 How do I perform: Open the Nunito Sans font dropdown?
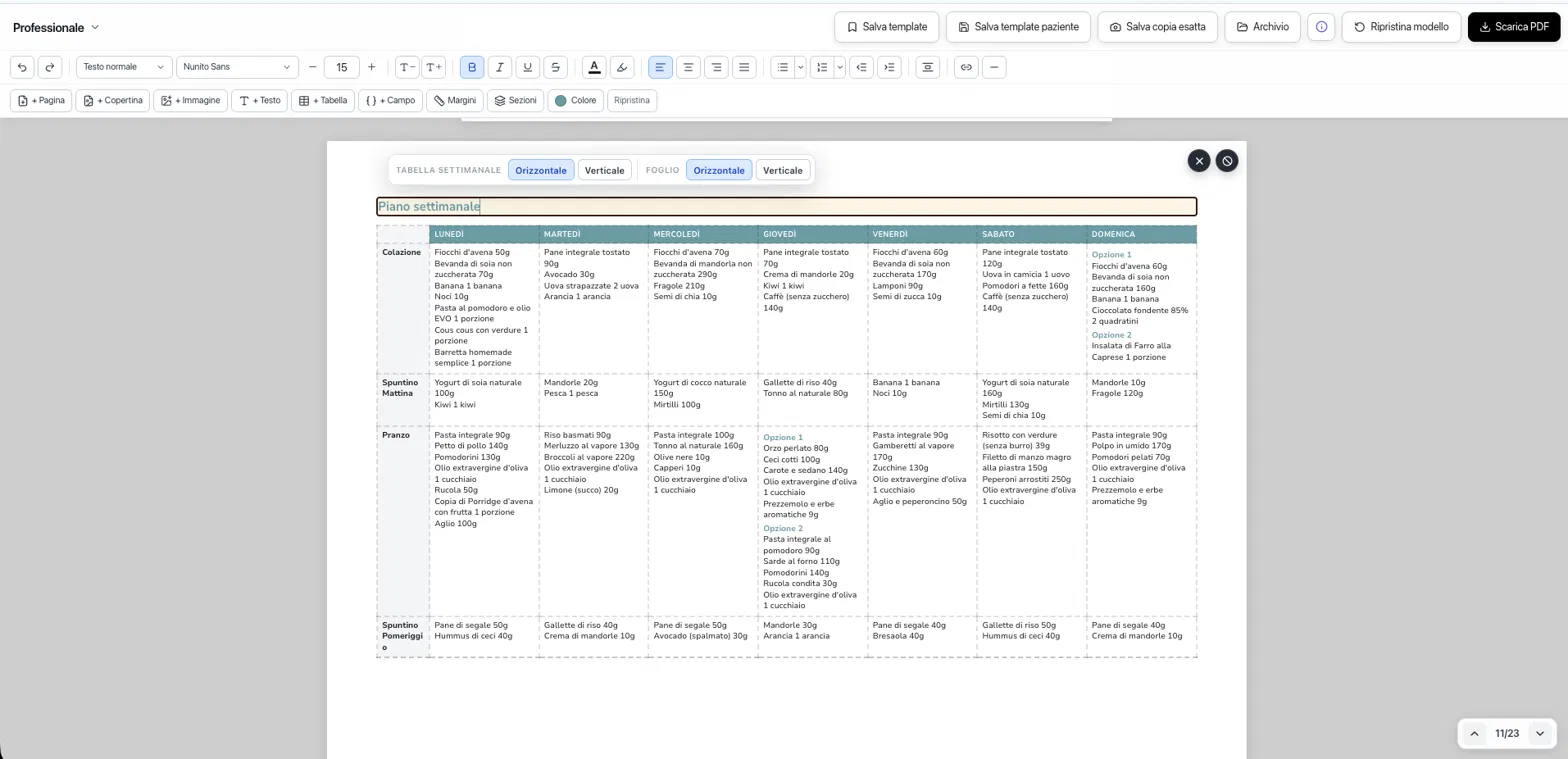(x=237, y=67)
